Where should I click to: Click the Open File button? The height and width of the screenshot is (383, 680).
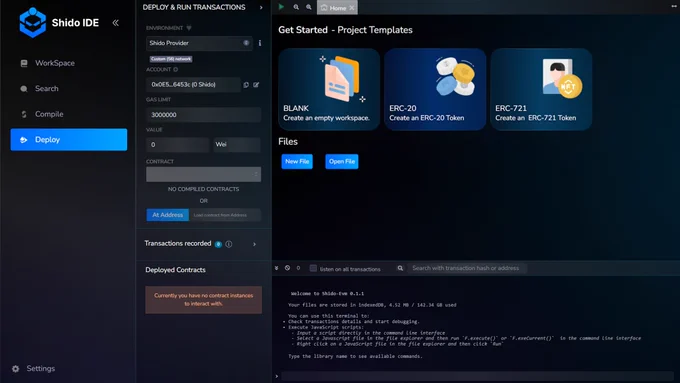coord(342,161)
